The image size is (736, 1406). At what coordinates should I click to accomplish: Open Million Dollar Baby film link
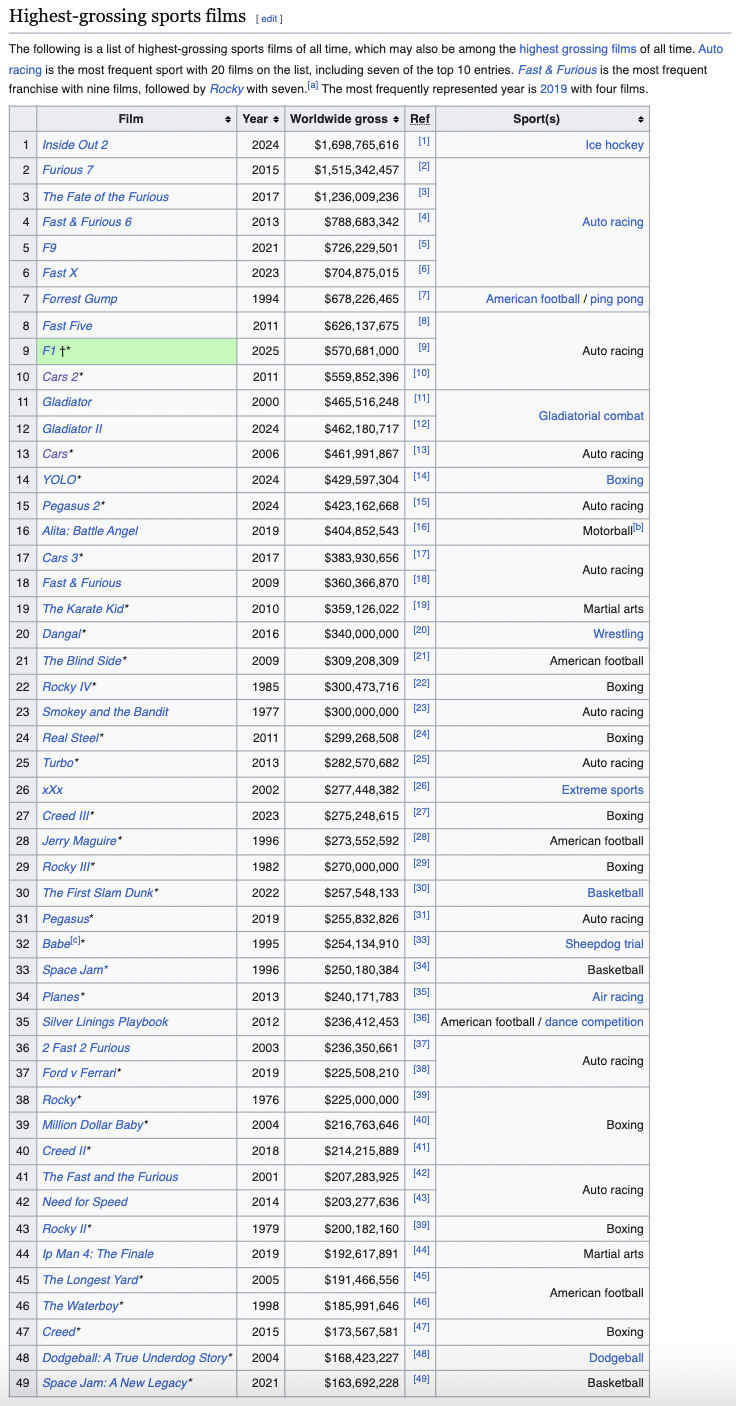pos(93,1125)
